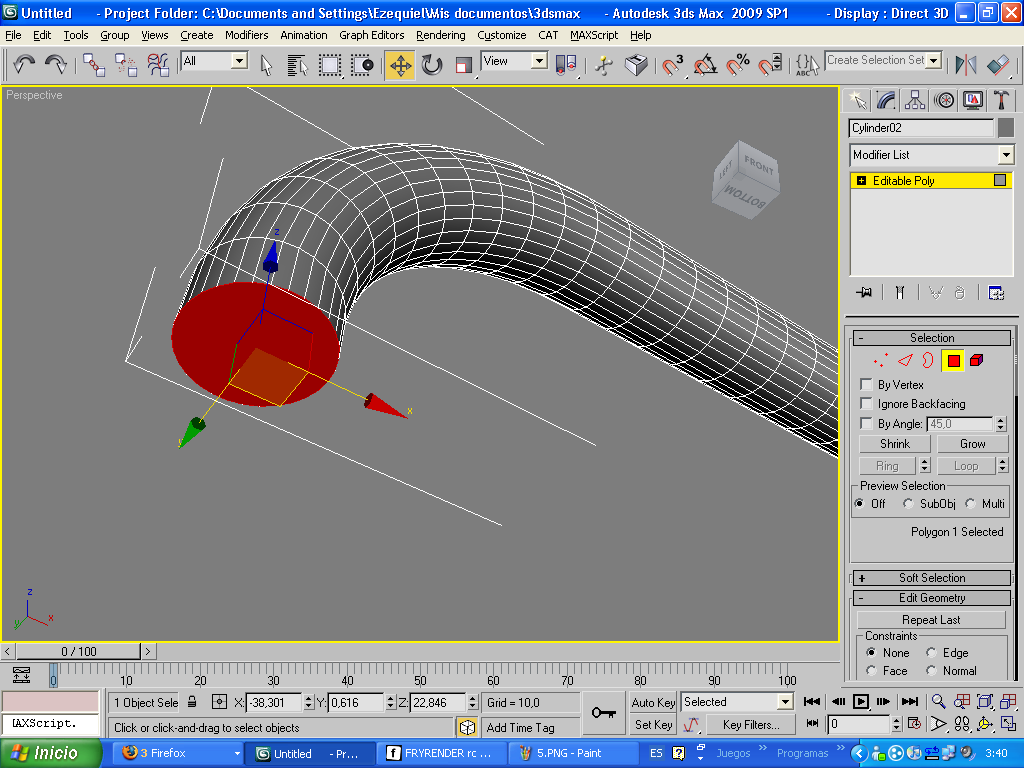Click the Cylinder02 object color swatch

(x=1006, y=128)
